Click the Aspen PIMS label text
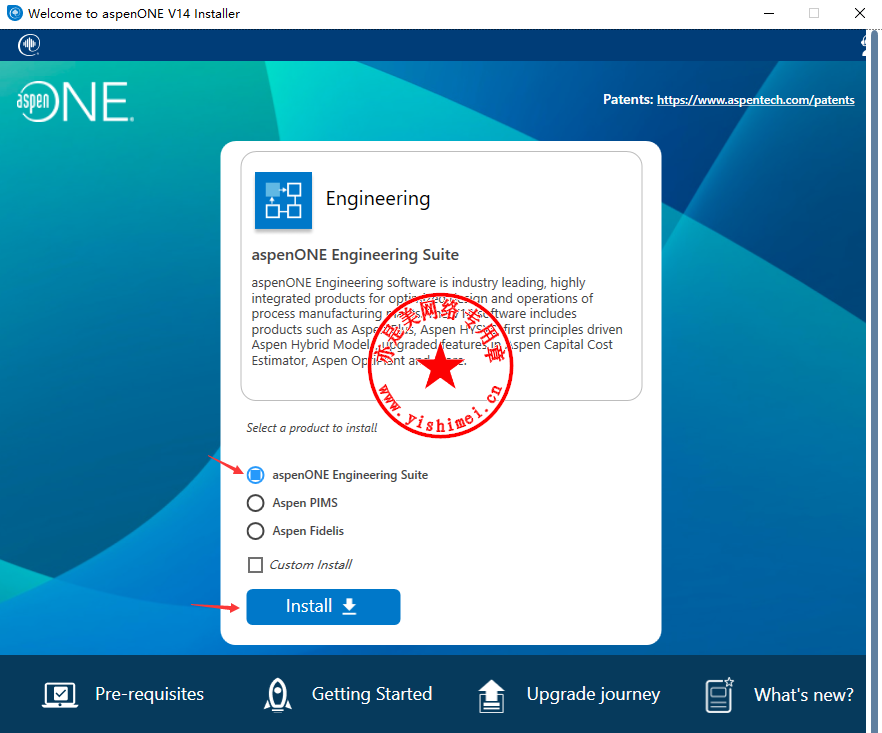The width and height of the screenshot is (882, 733). point(305,503)
